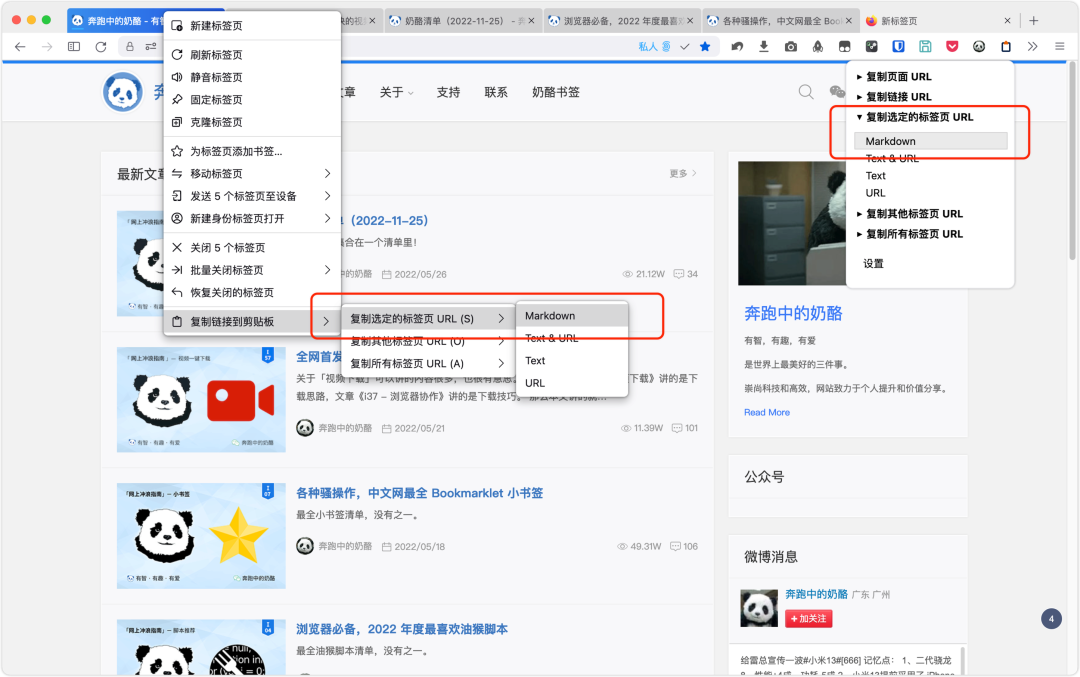Click the gold star panda article thumbnail

click(x=201, y=535)
